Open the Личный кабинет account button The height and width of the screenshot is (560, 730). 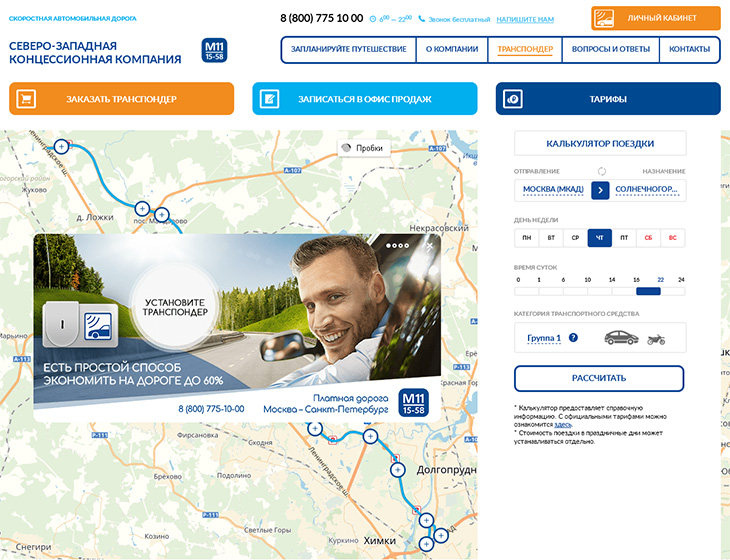coord(656,18)
